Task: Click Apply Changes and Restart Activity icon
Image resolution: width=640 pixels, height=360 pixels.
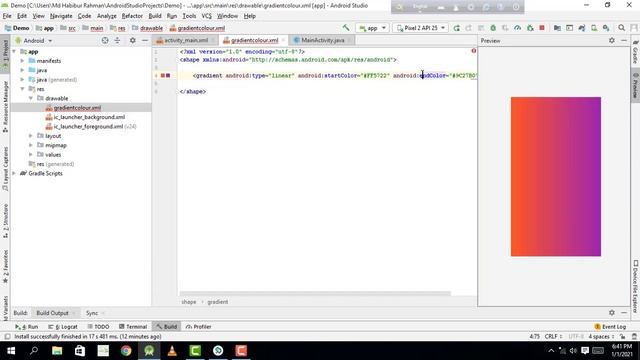Action: [469, 28]
